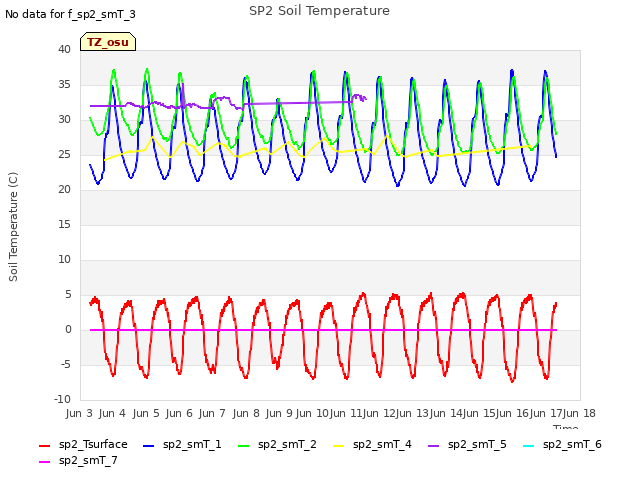Toggle sp2_smT_7 legend entry
Viewport: 640px width, 480px height.
(78, 460)
